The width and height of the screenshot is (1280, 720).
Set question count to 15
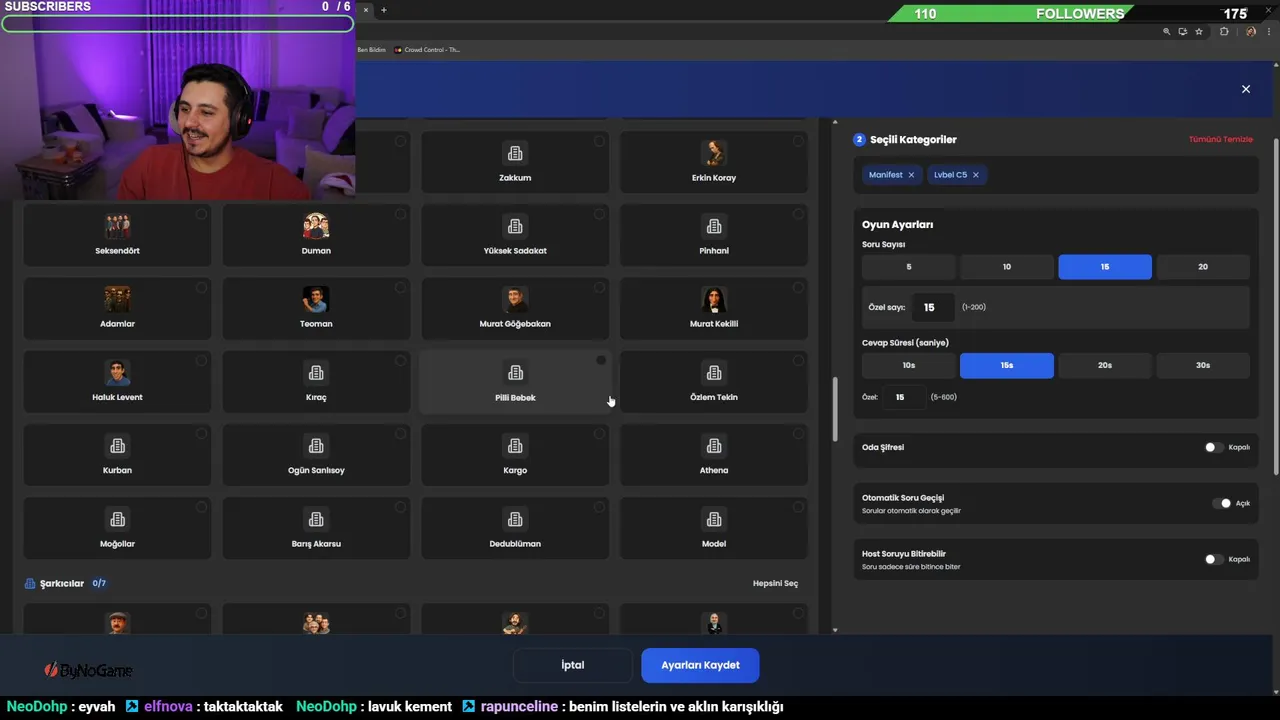1105,267
